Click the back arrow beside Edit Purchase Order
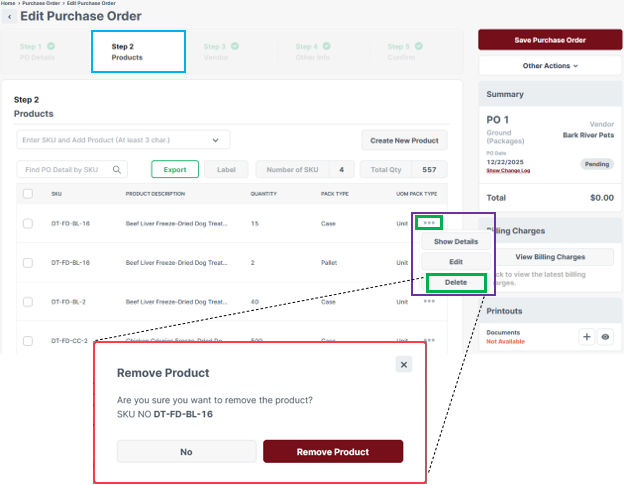 9,17
